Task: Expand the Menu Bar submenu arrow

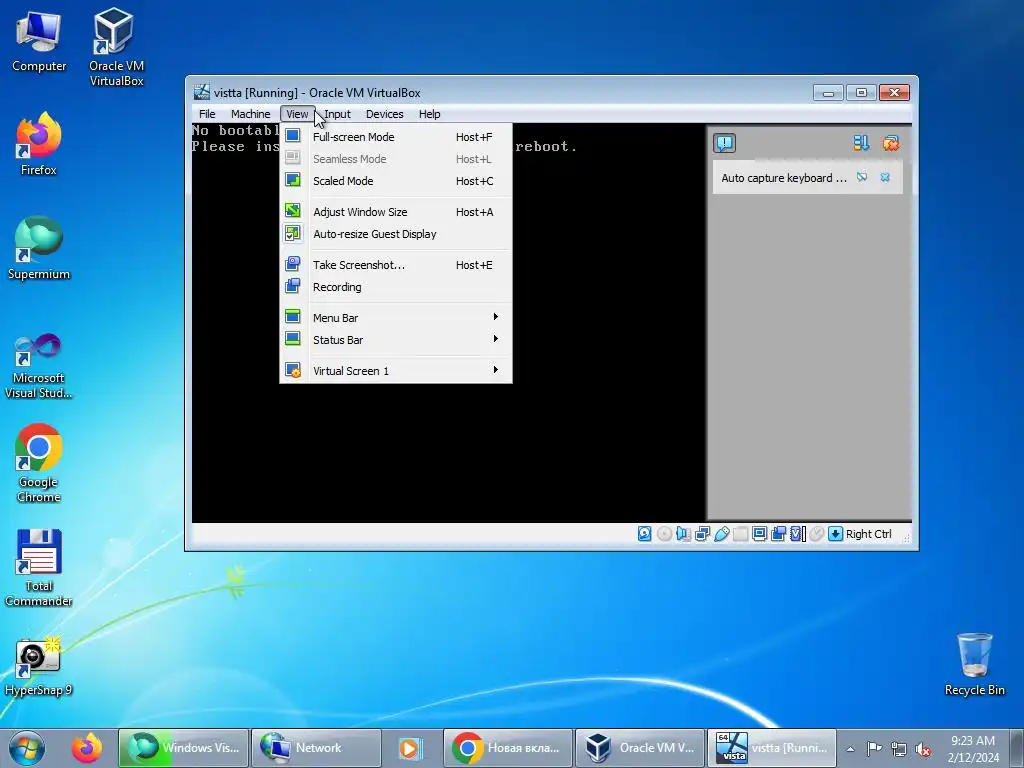Action: click(x=496, y=317)
